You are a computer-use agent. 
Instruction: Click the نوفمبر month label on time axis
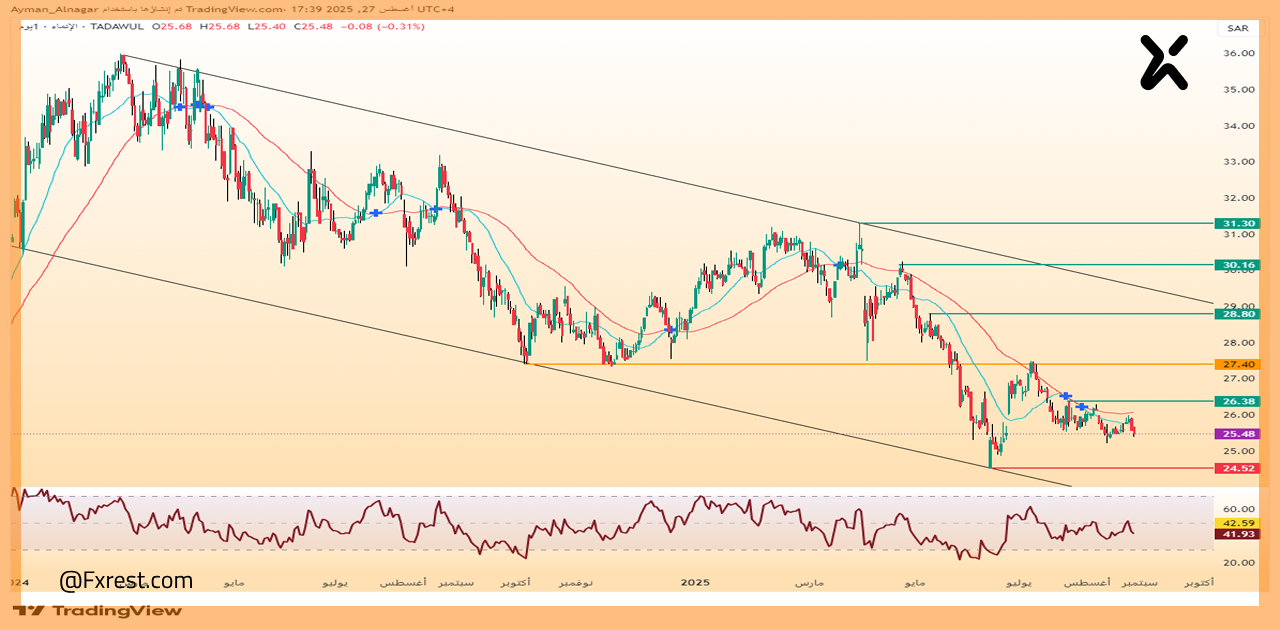click(575, 582)
